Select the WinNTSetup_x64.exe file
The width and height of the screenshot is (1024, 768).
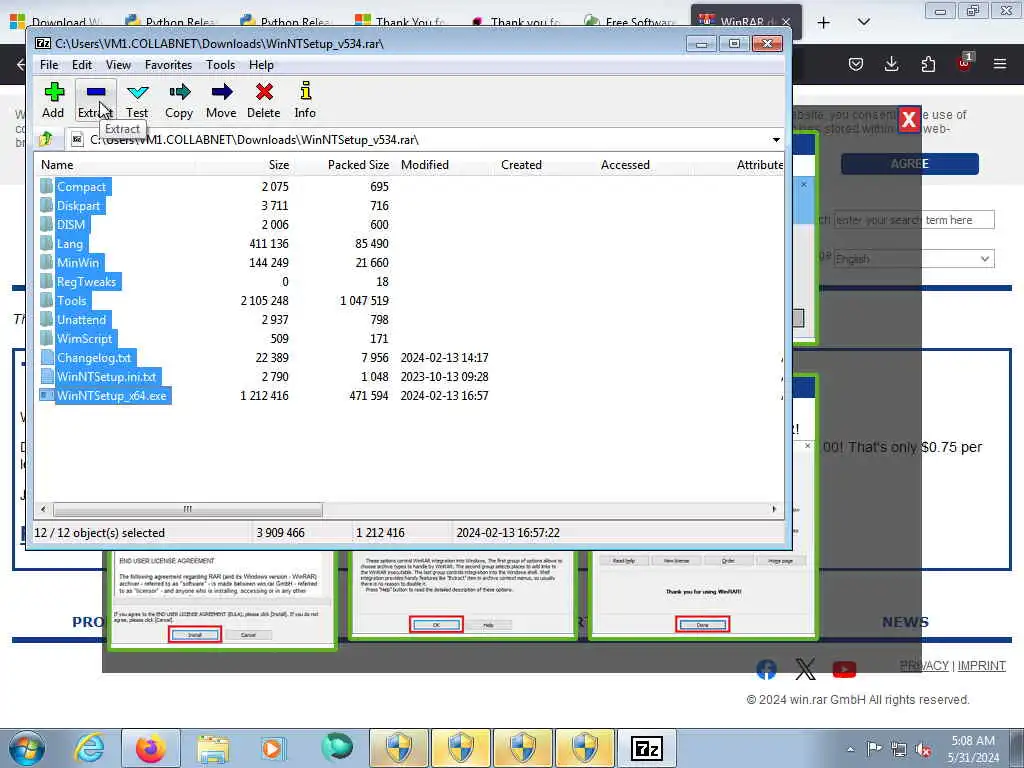112,395
